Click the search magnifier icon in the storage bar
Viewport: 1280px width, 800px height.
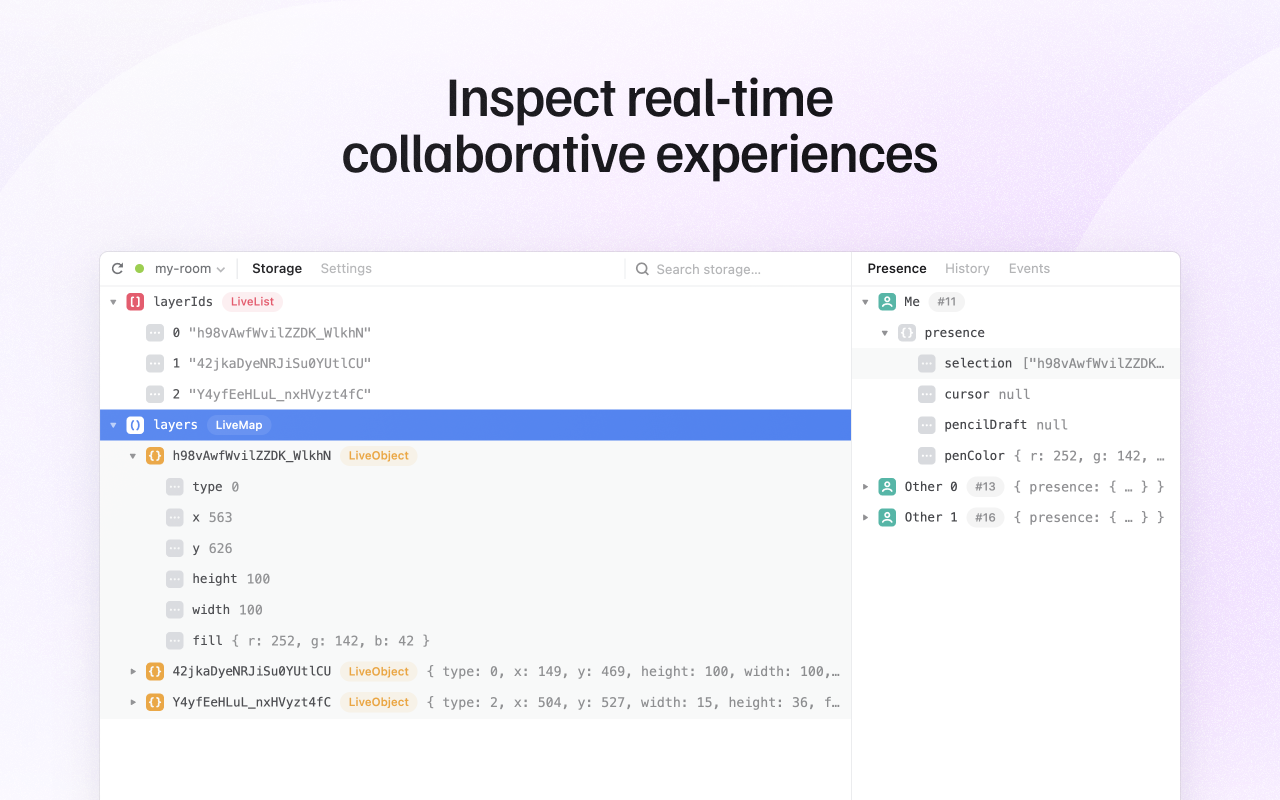pos(642,269)
